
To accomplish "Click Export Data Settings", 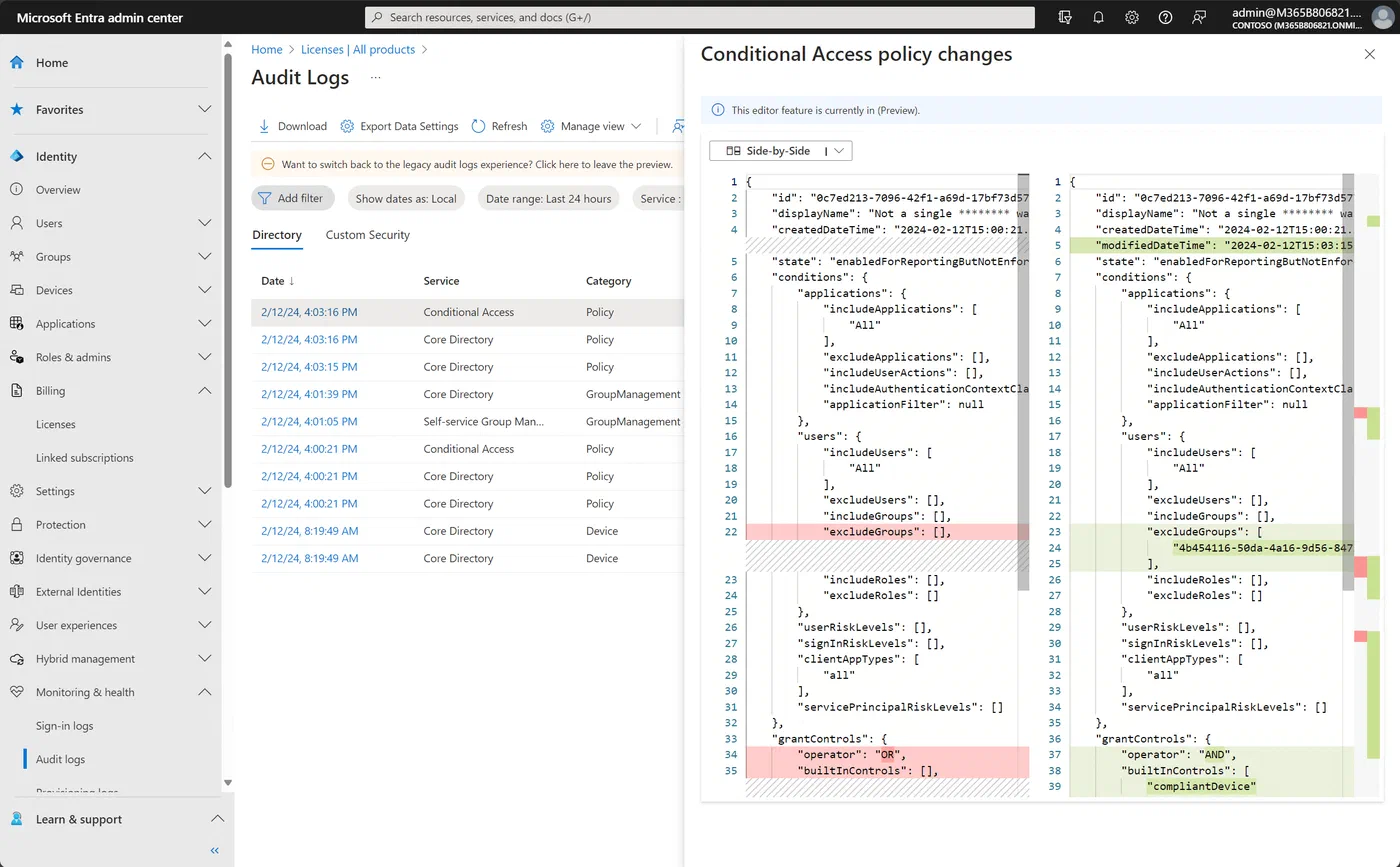I will click(399, 126).
